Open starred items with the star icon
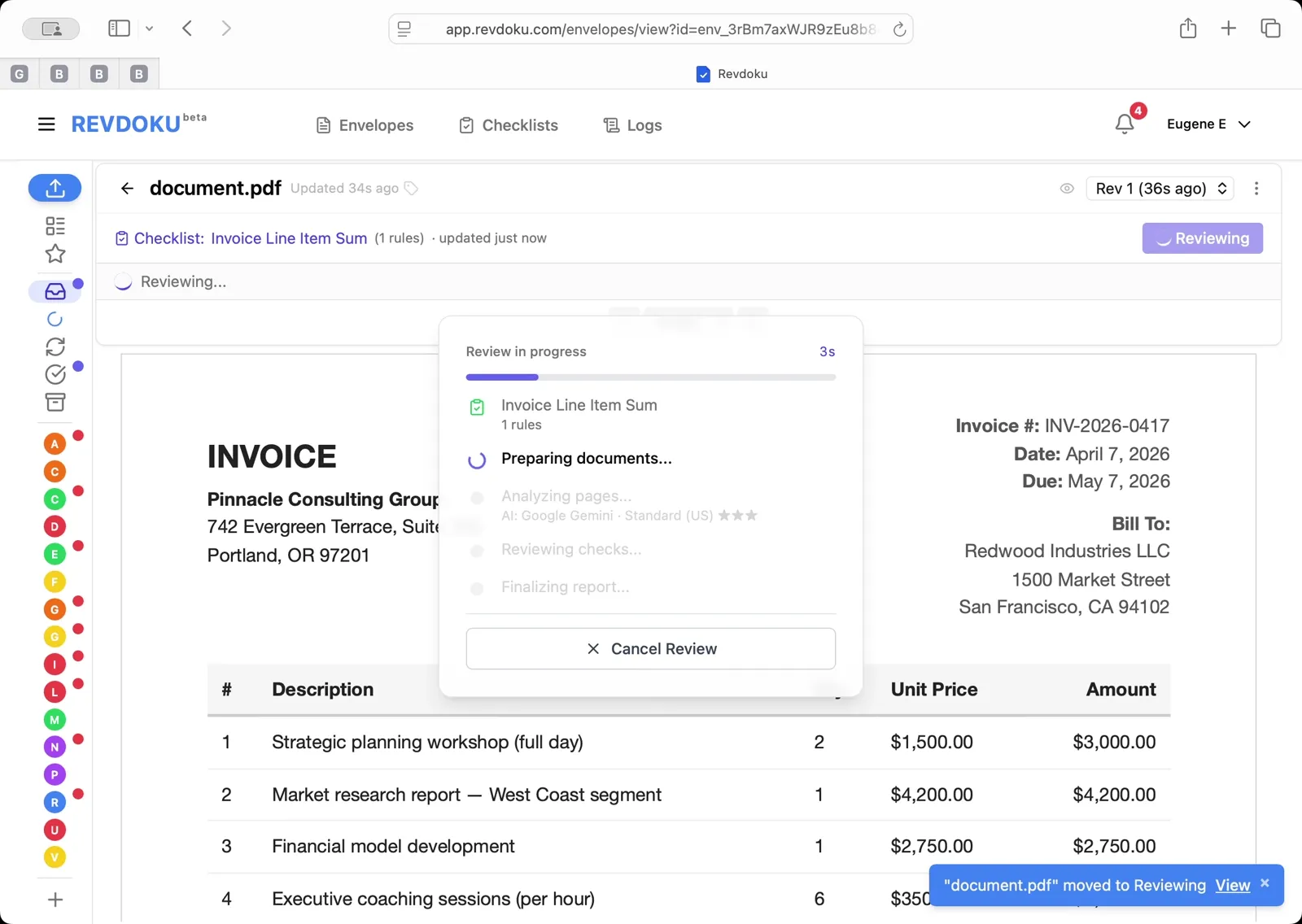The width and height of the screenshot is (1302, 924). pyautogui.click(x=55, y=254)
